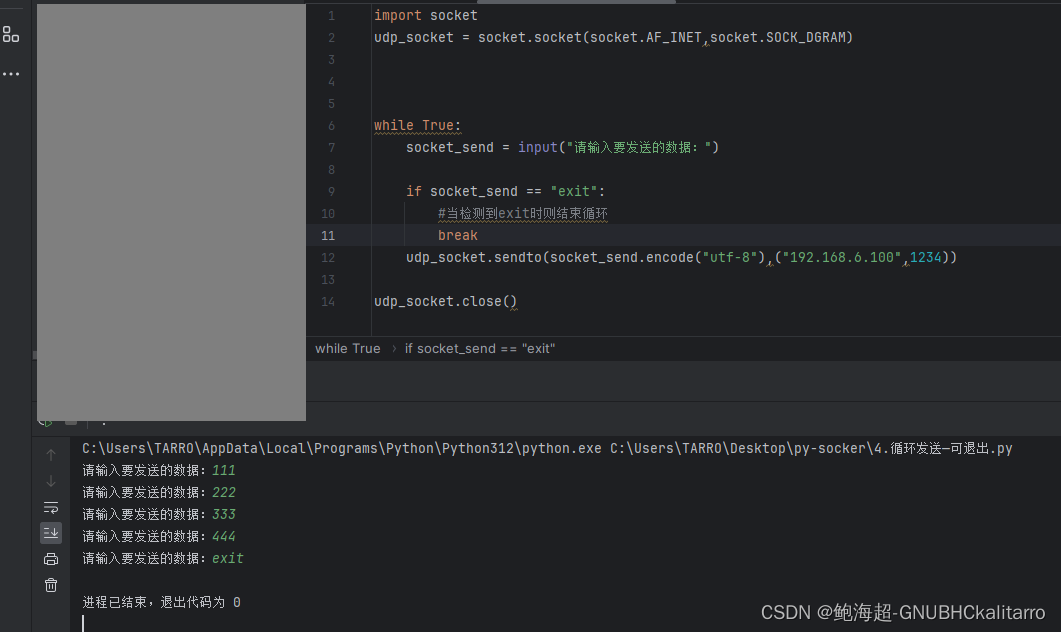The image size is (1061, 632).
Task: Select the 'while True' breadcrumb
Action: (x=348, y=348)
